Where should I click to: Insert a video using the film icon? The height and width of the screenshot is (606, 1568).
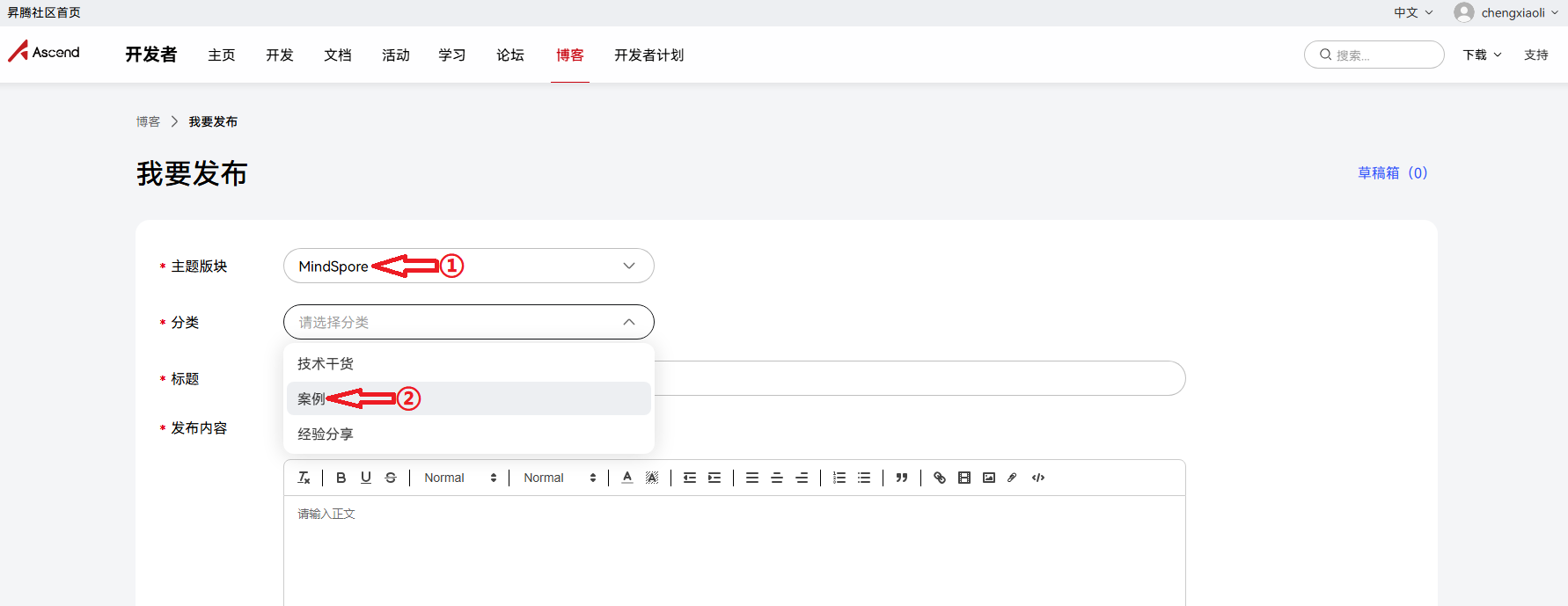click(x=964, y=478)
